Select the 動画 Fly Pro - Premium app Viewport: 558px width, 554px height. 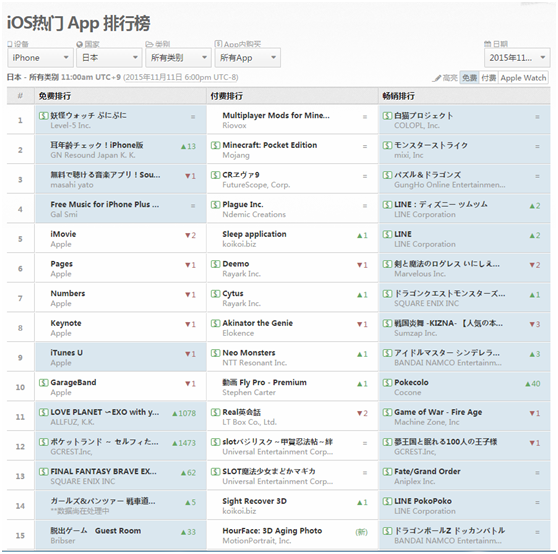coord(264,382)
